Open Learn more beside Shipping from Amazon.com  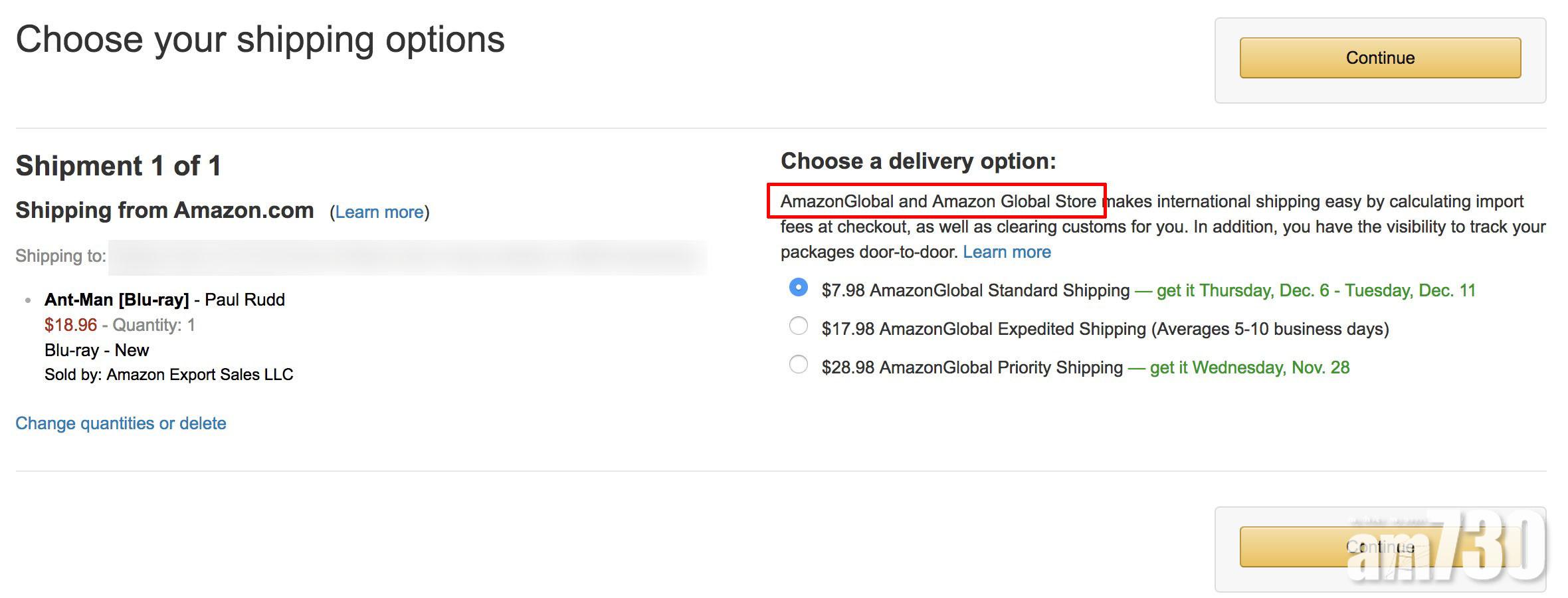[x=379, y=212]
